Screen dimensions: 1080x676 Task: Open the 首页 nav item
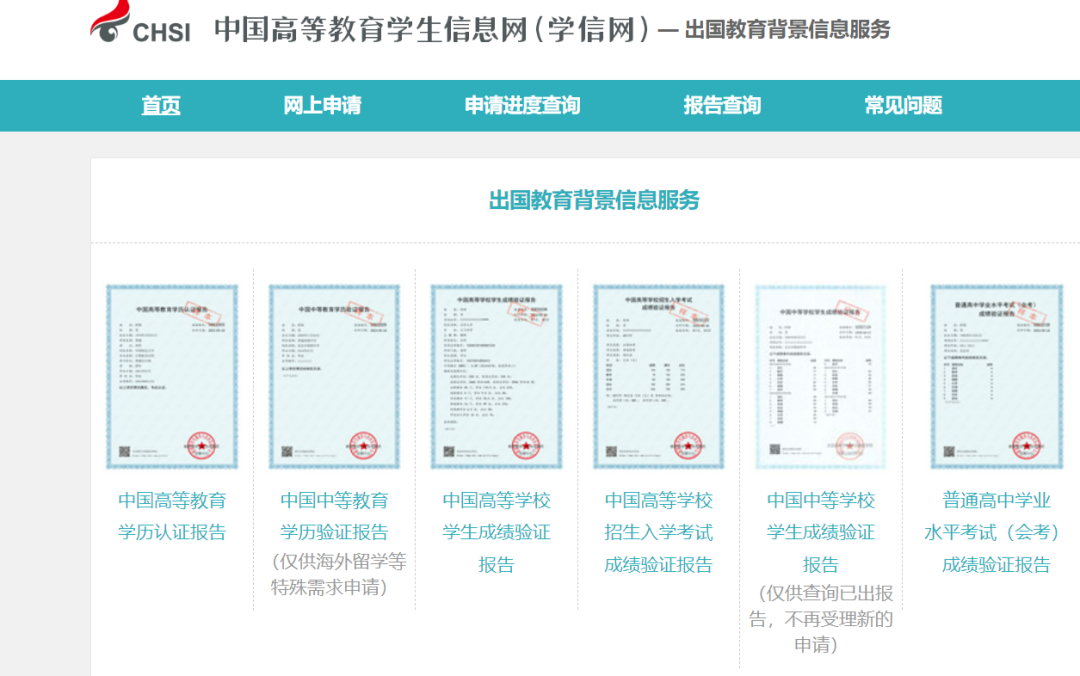tap(160, 105)
